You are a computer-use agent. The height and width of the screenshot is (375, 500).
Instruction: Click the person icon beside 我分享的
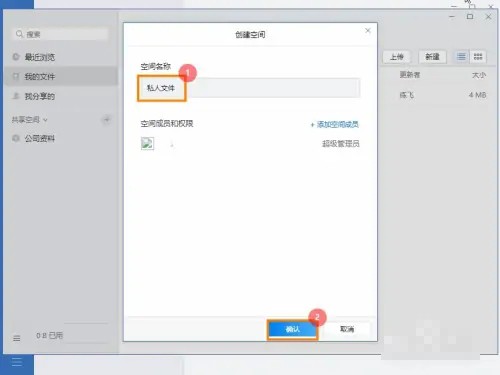tap(16, 96)
